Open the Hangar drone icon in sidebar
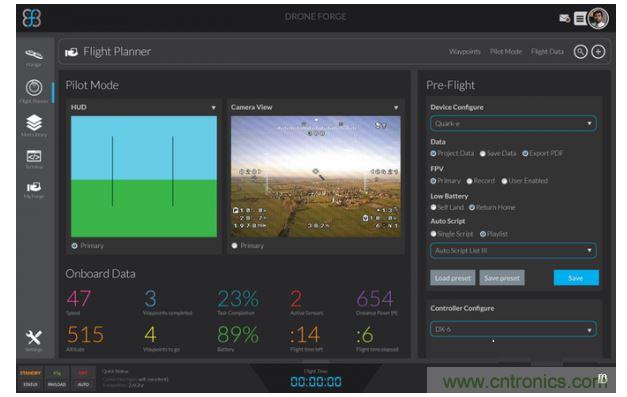627x397 pixels. 34,54
